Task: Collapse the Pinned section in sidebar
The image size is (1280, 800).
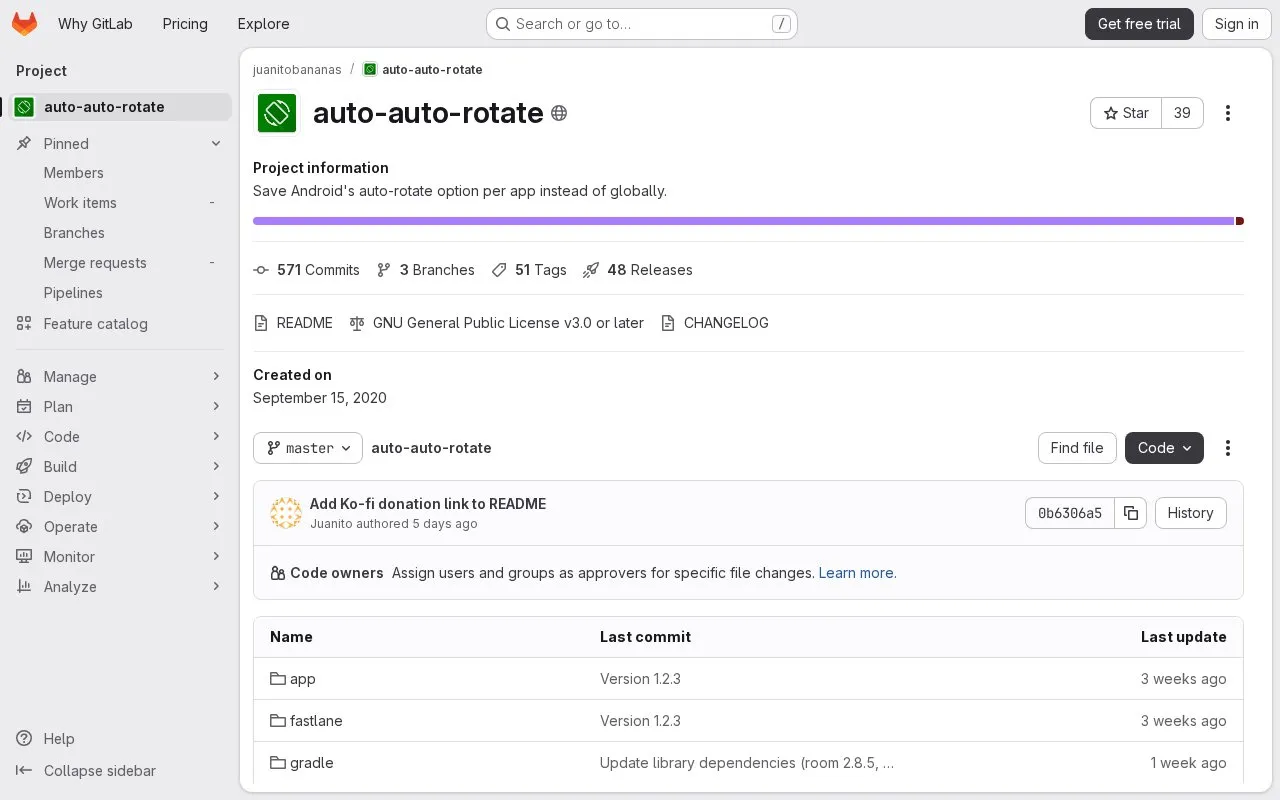Action: pos(120,144)
